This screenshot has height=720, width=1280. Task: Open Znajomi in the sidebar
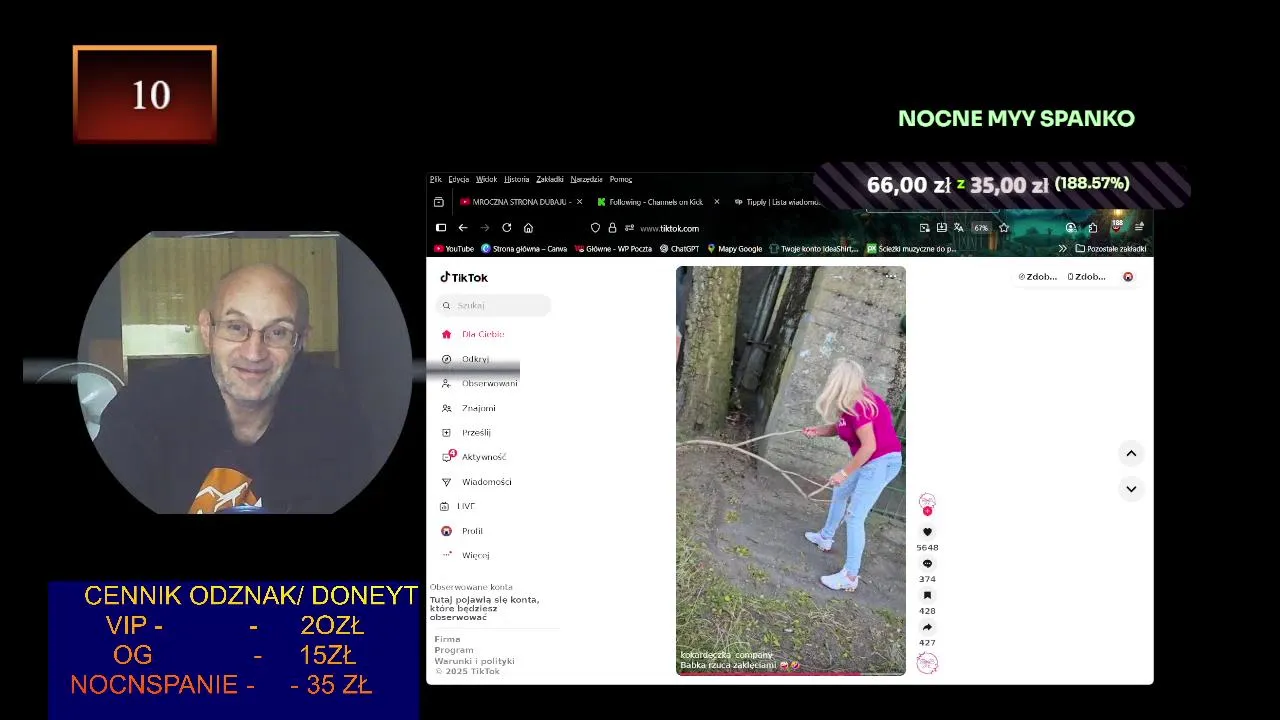tap(468, 408)
